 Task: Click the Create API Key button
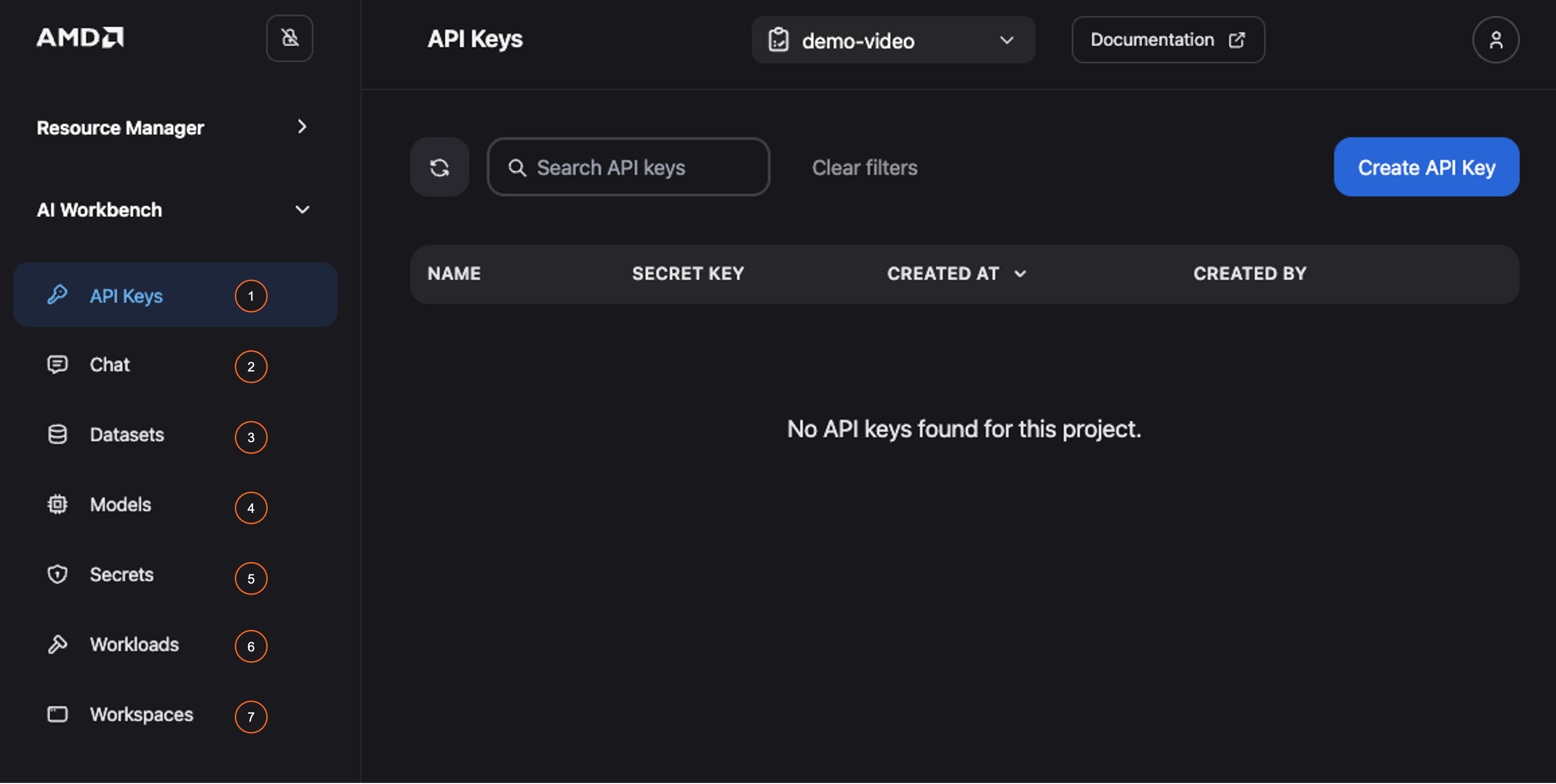click(1426, 167)
